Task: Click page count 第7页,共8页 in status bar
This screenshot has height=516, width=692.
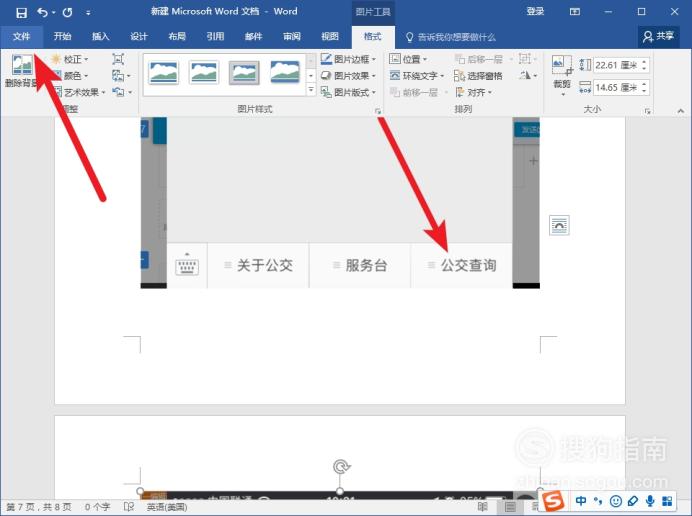Action: (39, 507)
